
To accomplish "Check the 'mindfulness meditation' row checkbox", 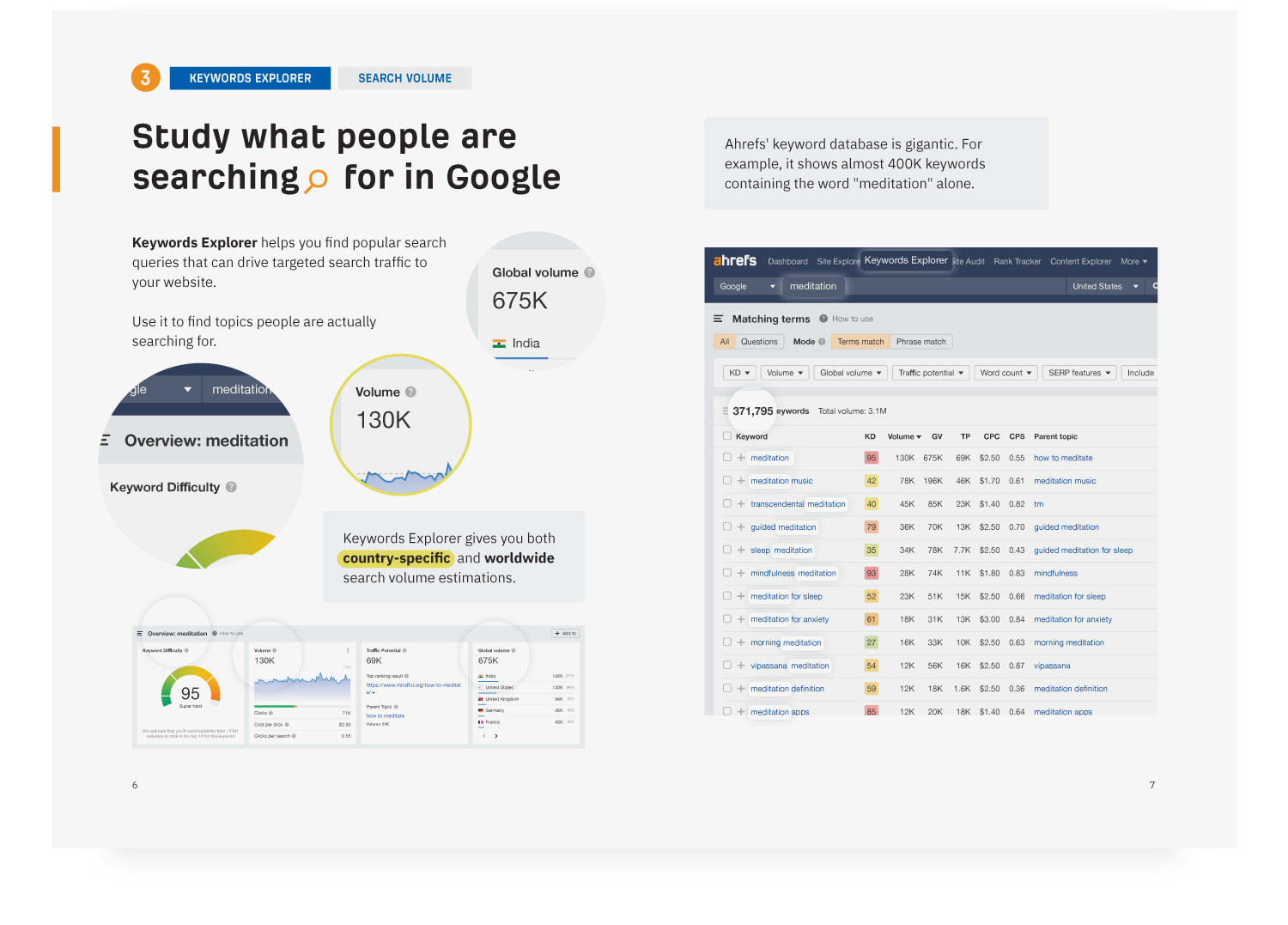I will click(x=727, y=573).
